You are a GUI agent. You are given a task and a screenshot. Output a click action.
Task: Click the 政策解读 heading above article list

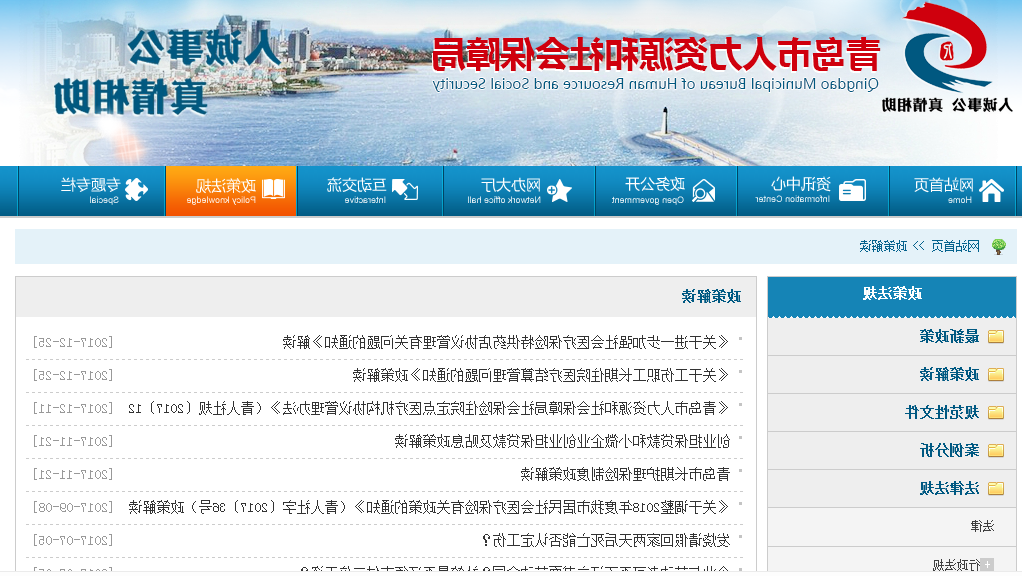(711, 296)
